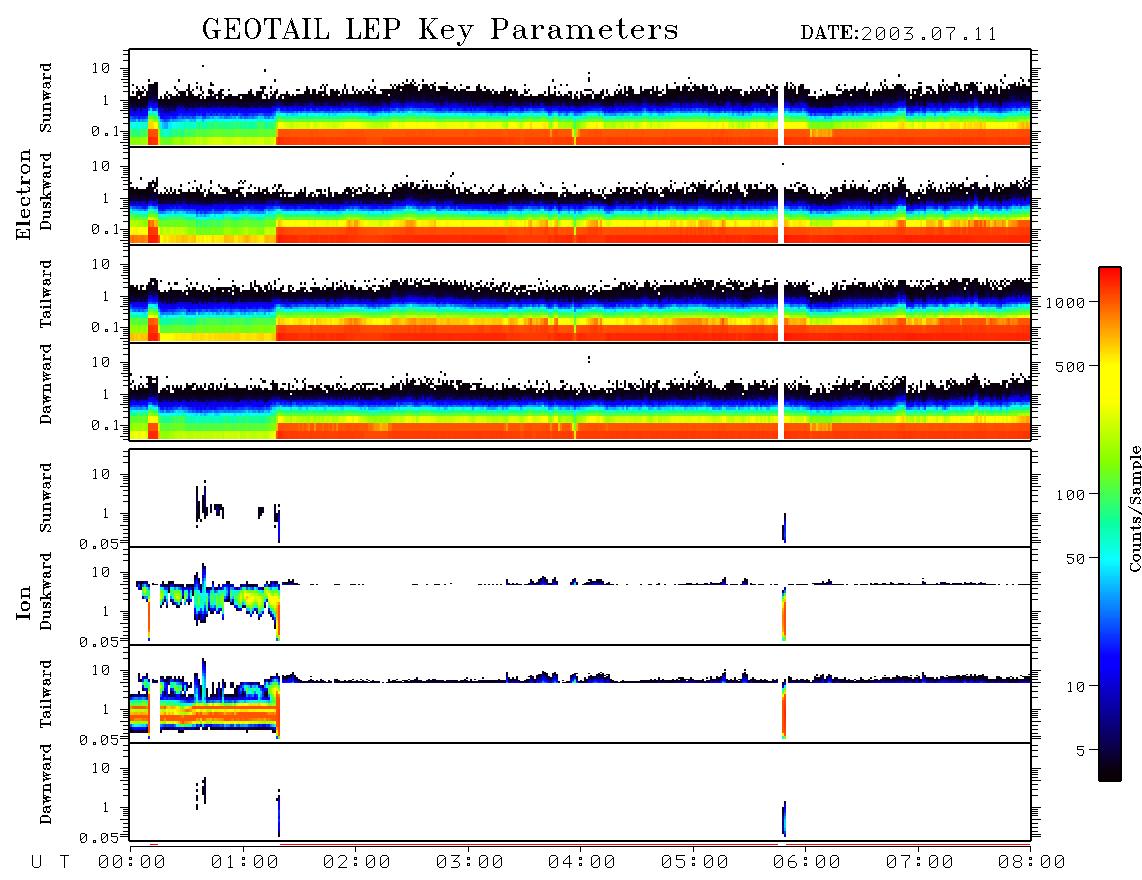Image resolution: width=1142 pixels, height=880 pixels.
Task: Select the Electron group axis label
Action: 23,194
